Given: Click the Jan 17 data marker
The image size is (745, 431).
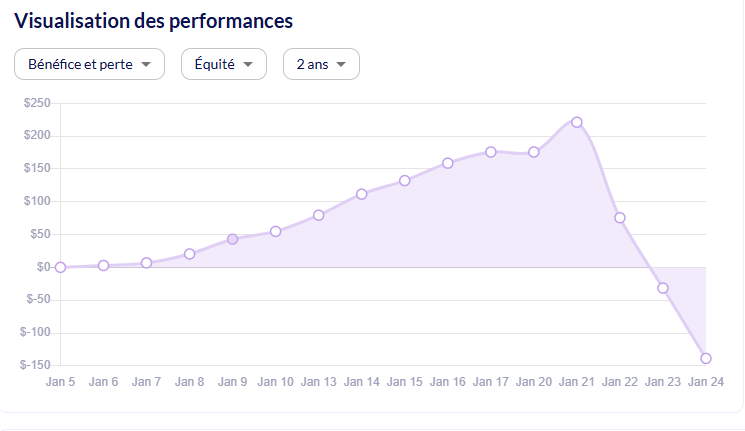Looking at the screenshot, I should pyautogui.click(x=491, y=152).
